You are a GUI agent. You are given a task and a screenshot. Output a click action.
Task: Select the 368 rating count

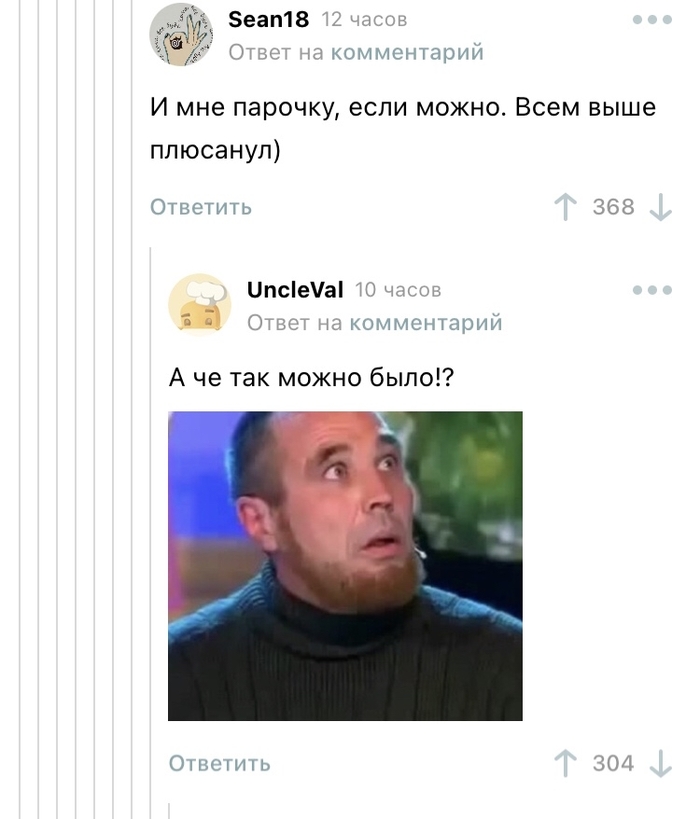pos(613,207)
